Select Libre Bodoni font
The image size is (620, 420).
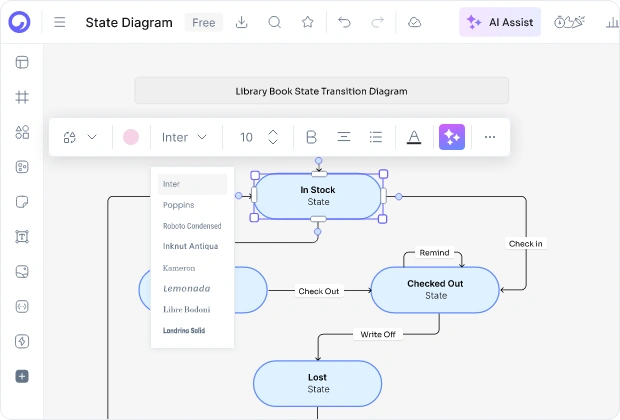click(x=187, y=309)
